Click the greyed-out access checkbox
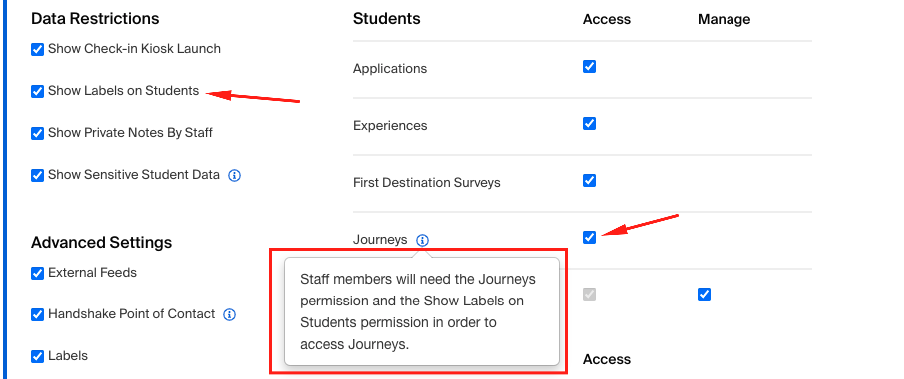The image size is (904, 379). pyautogui.click(x=589, y=295)
